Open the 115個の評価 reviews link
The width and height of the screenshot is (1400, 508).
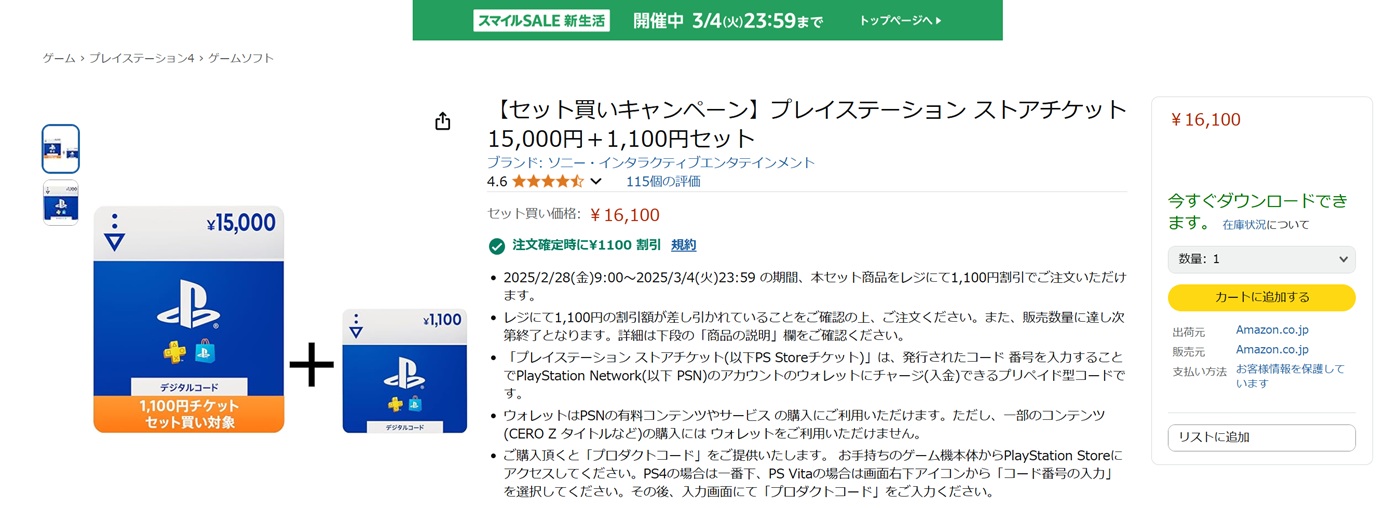tap(663, 182)
